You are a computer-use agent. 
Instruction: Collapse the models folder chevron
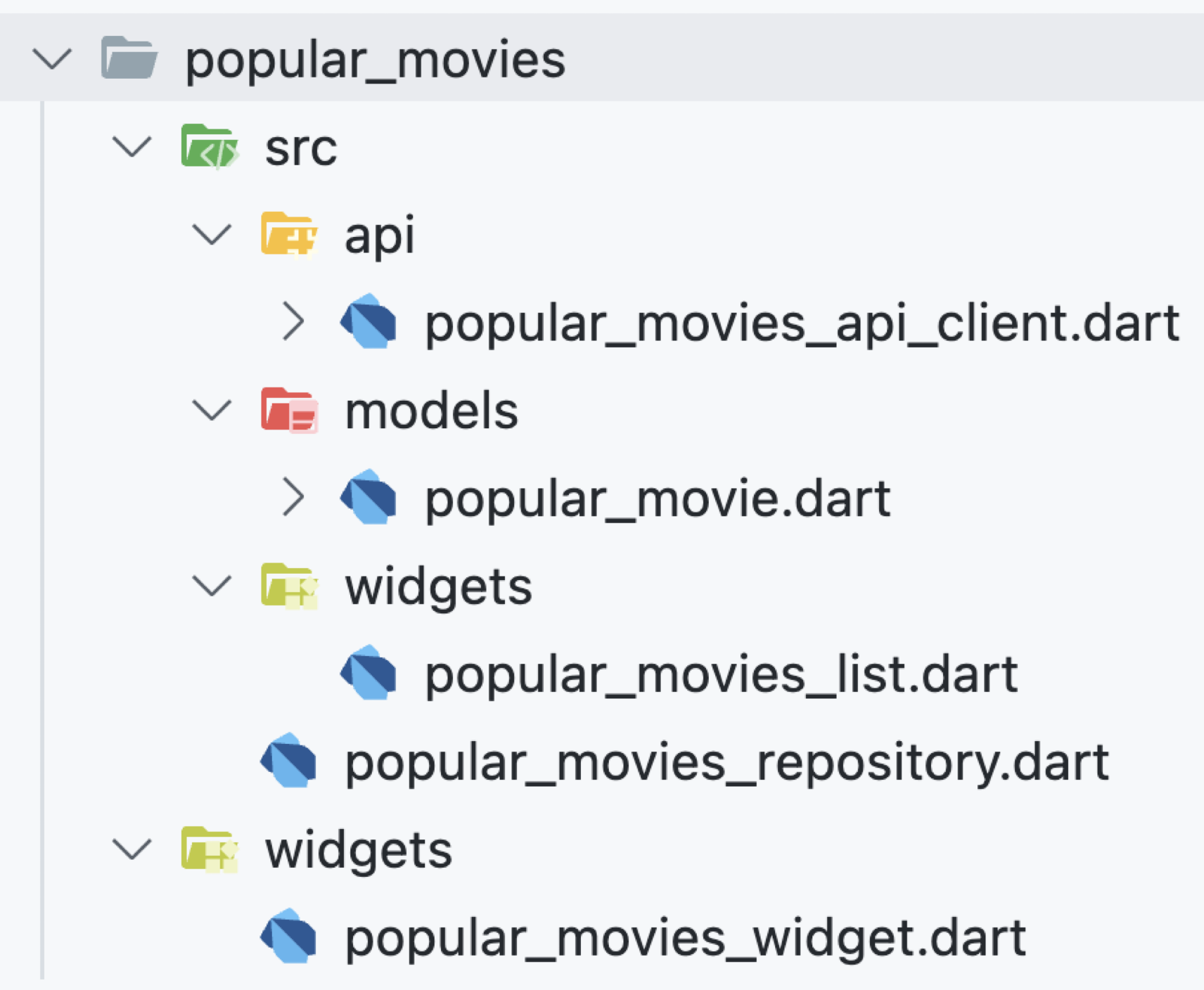coord(212,411)
